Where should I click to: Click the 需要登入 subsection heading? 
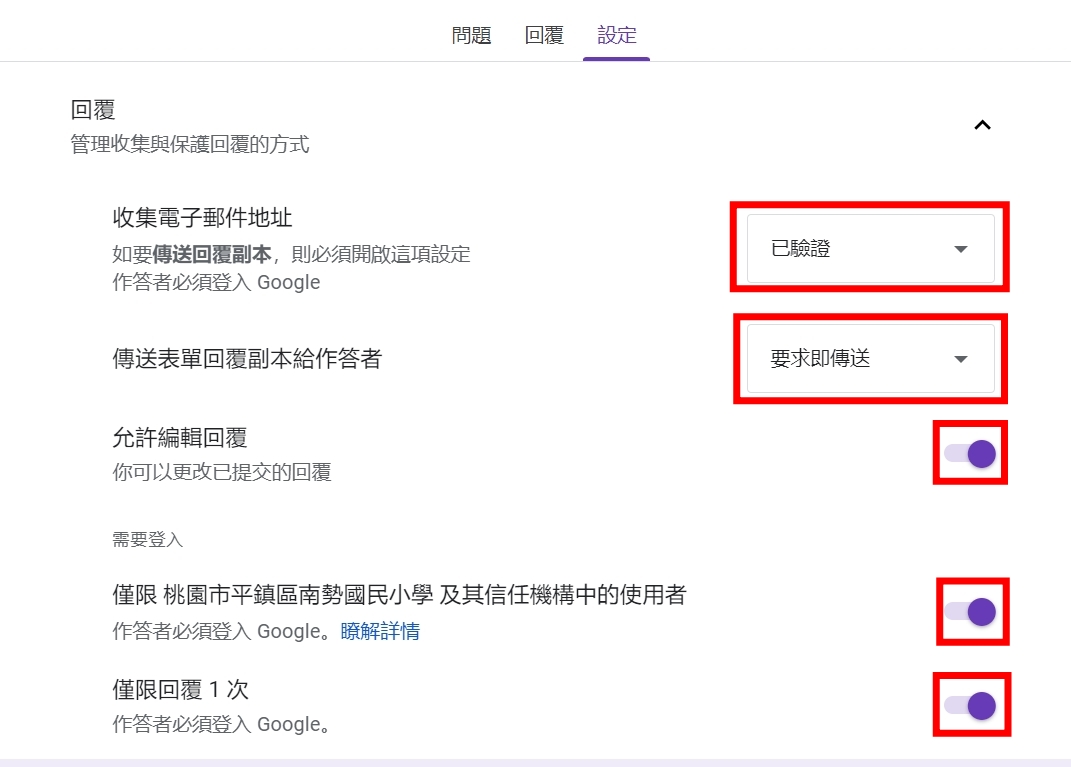[148, 540]
